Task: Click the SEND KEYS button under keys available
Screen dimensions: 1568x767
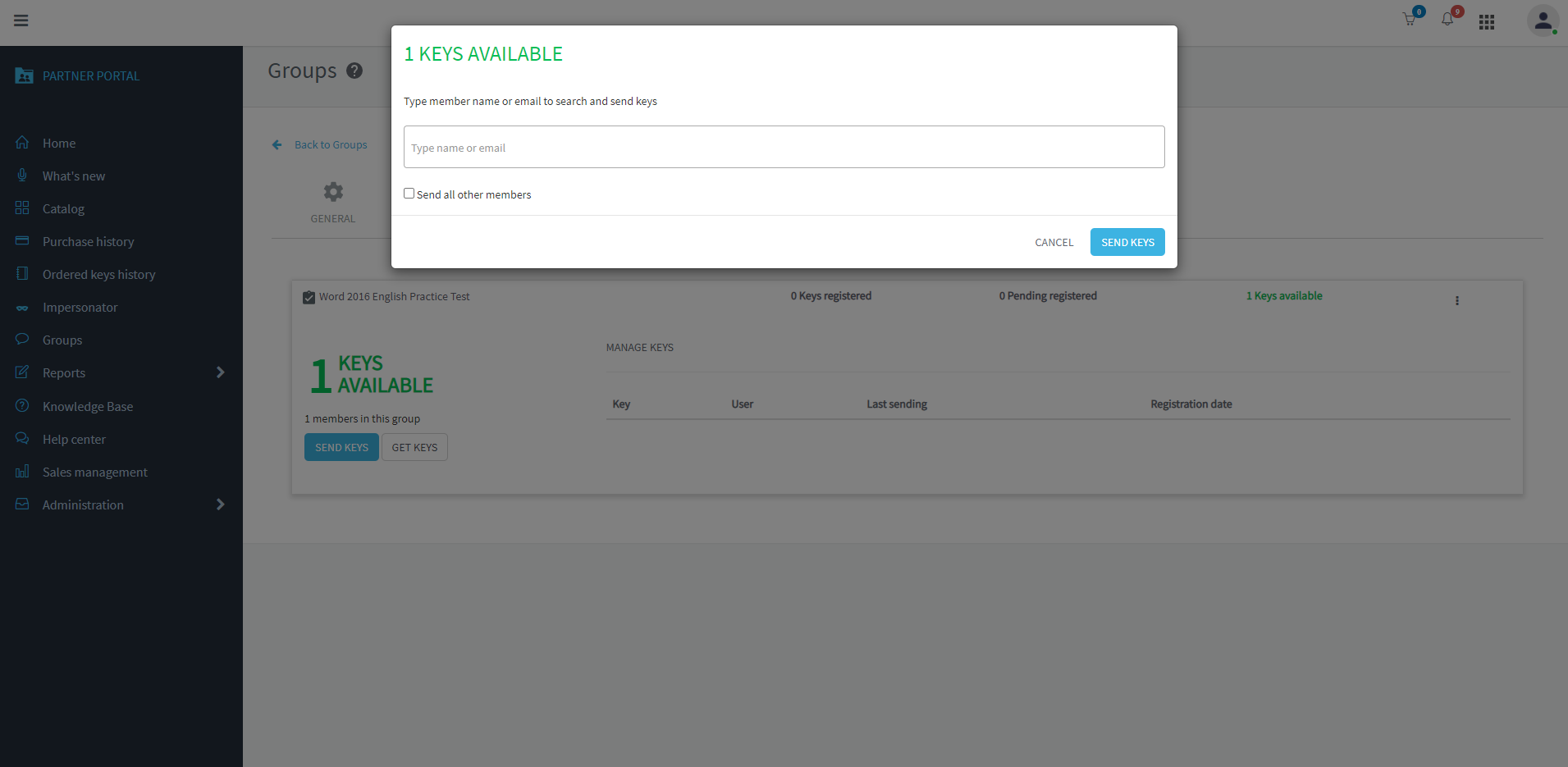Action: click(x=341, y=447)
